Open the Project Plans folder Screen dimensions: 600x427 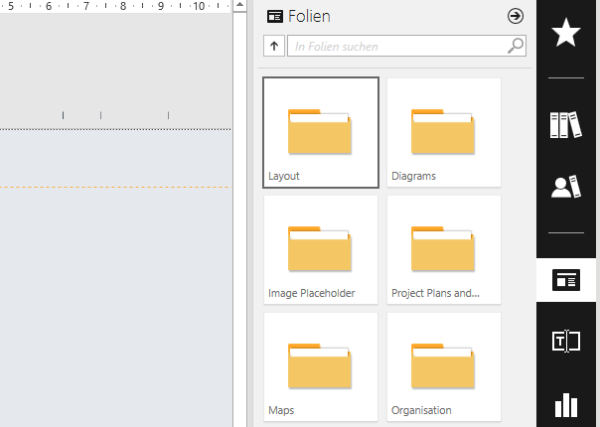pos(443,249)
